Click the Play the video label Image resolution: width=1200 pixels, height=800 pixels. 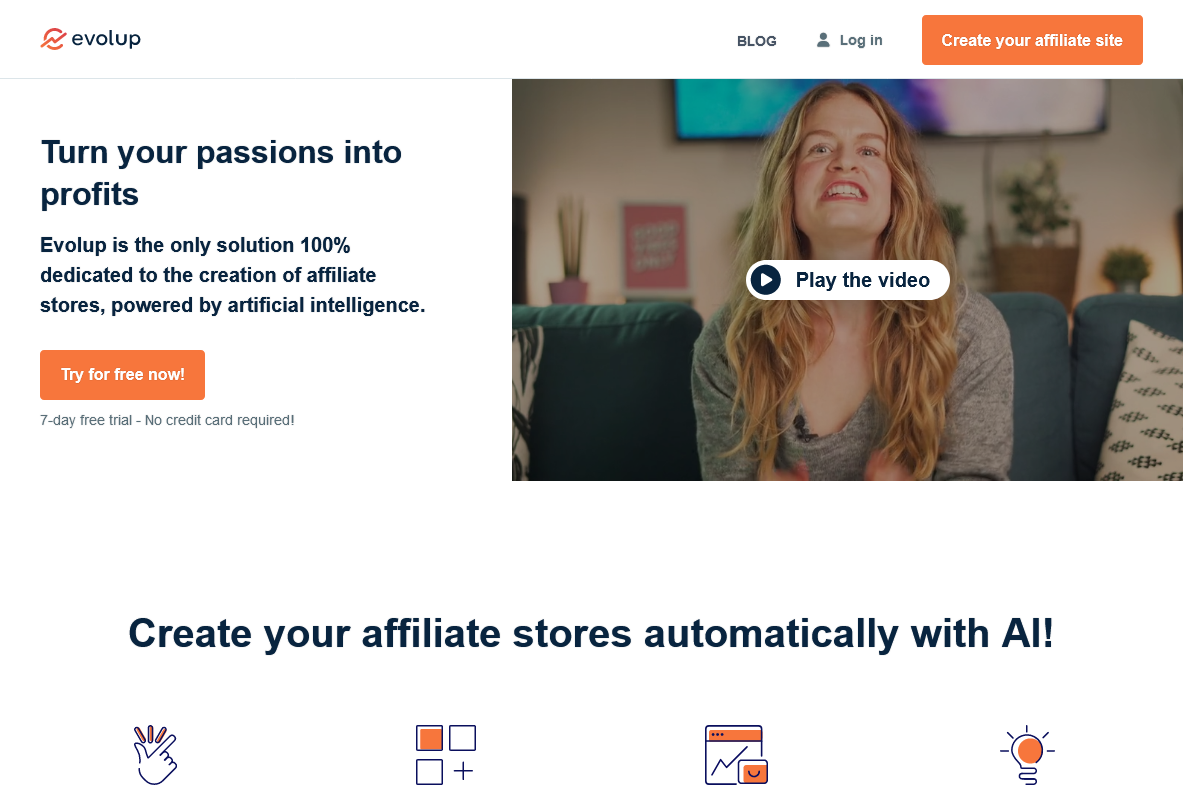click(863, 280)
